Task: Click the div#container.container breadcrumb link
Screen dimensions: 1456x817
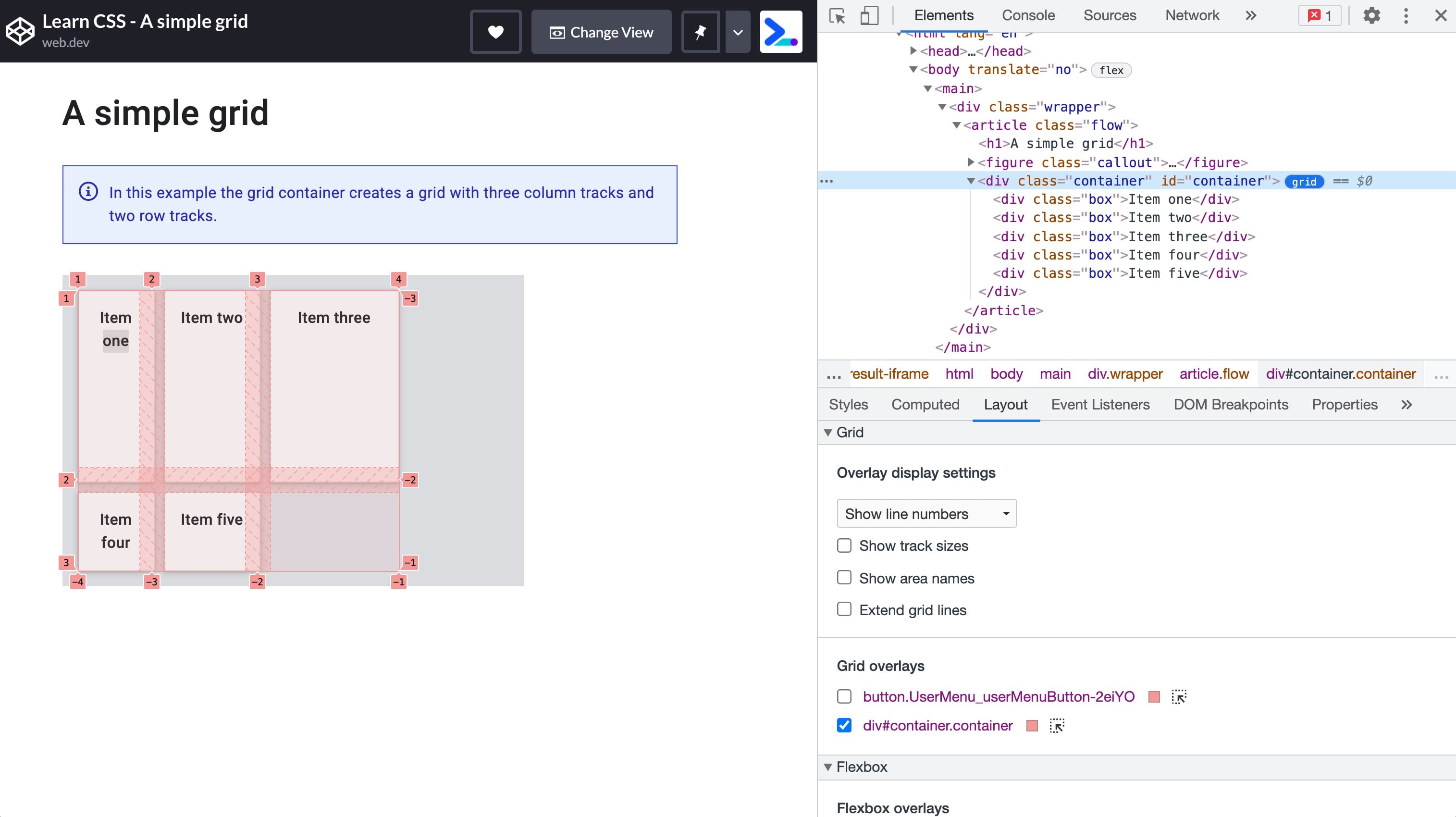Action: coord(1341,373)
